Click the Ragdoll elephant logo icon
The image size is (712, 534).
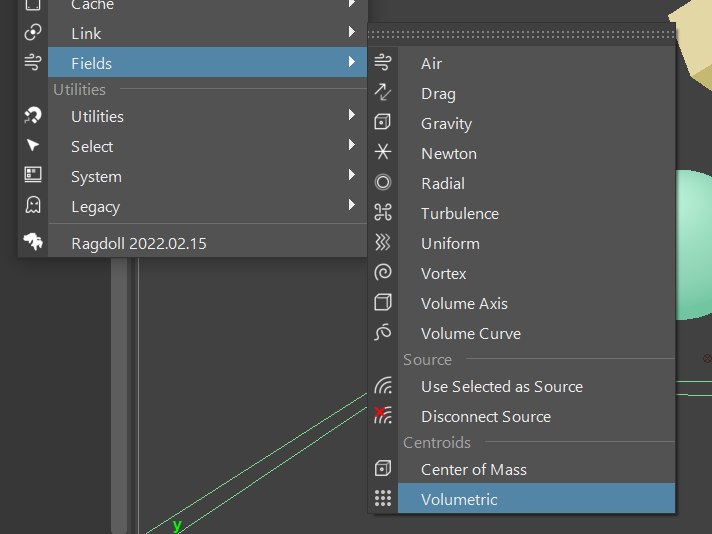(33, 242)
